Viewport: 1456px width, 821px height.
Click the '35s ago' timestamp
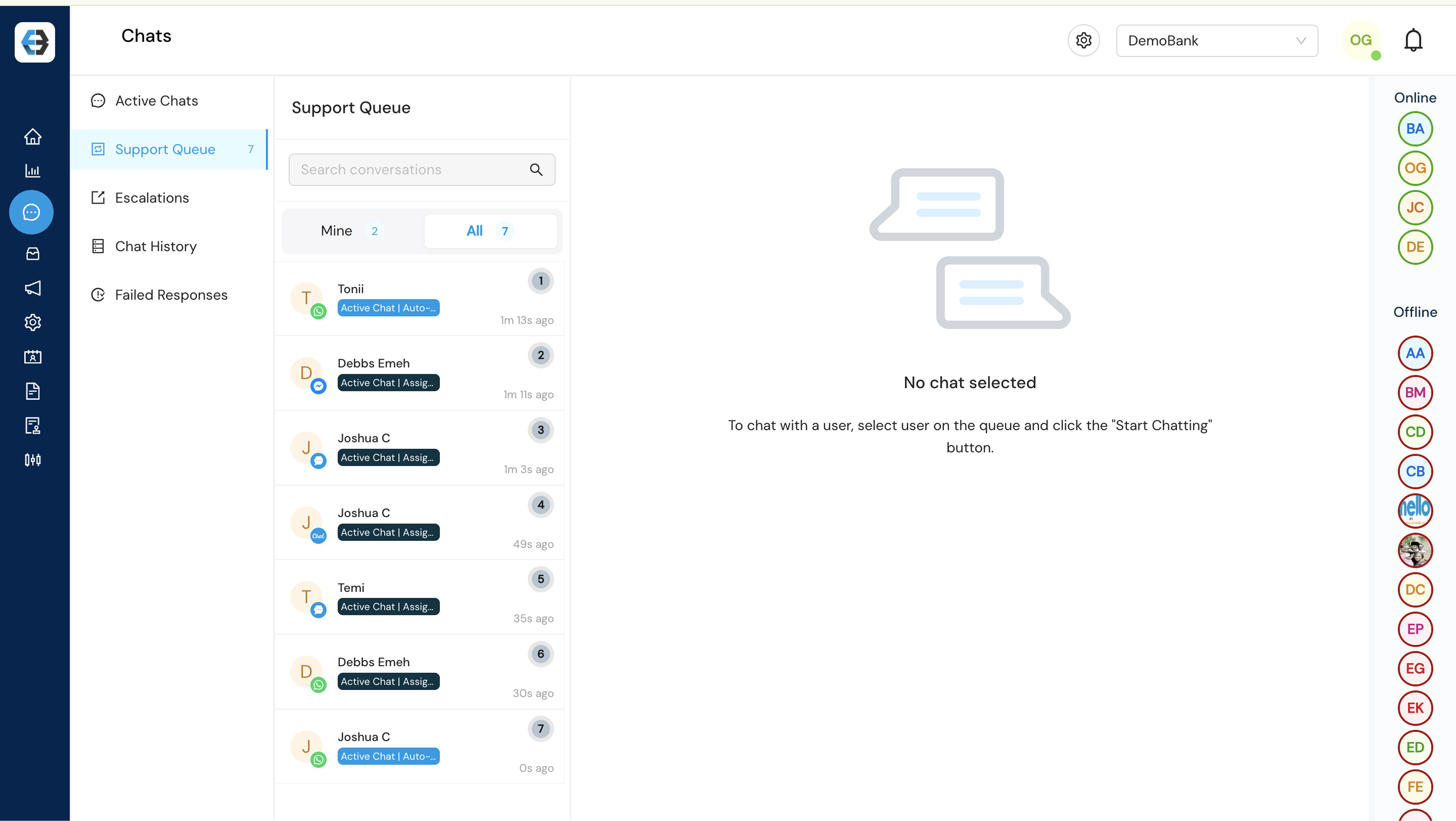coord(533,619)
